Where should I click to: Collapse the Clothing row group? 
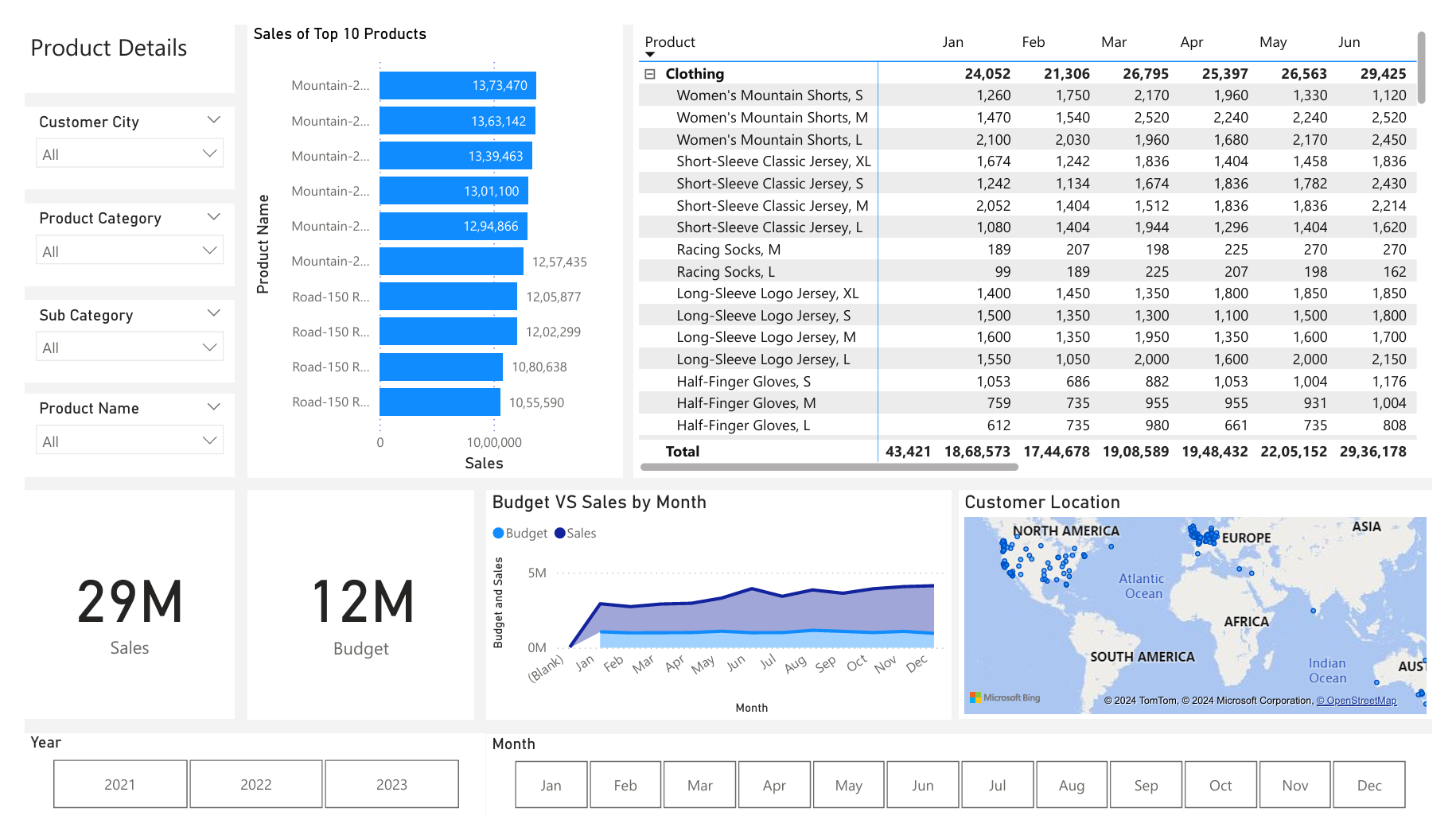[650, 74]
